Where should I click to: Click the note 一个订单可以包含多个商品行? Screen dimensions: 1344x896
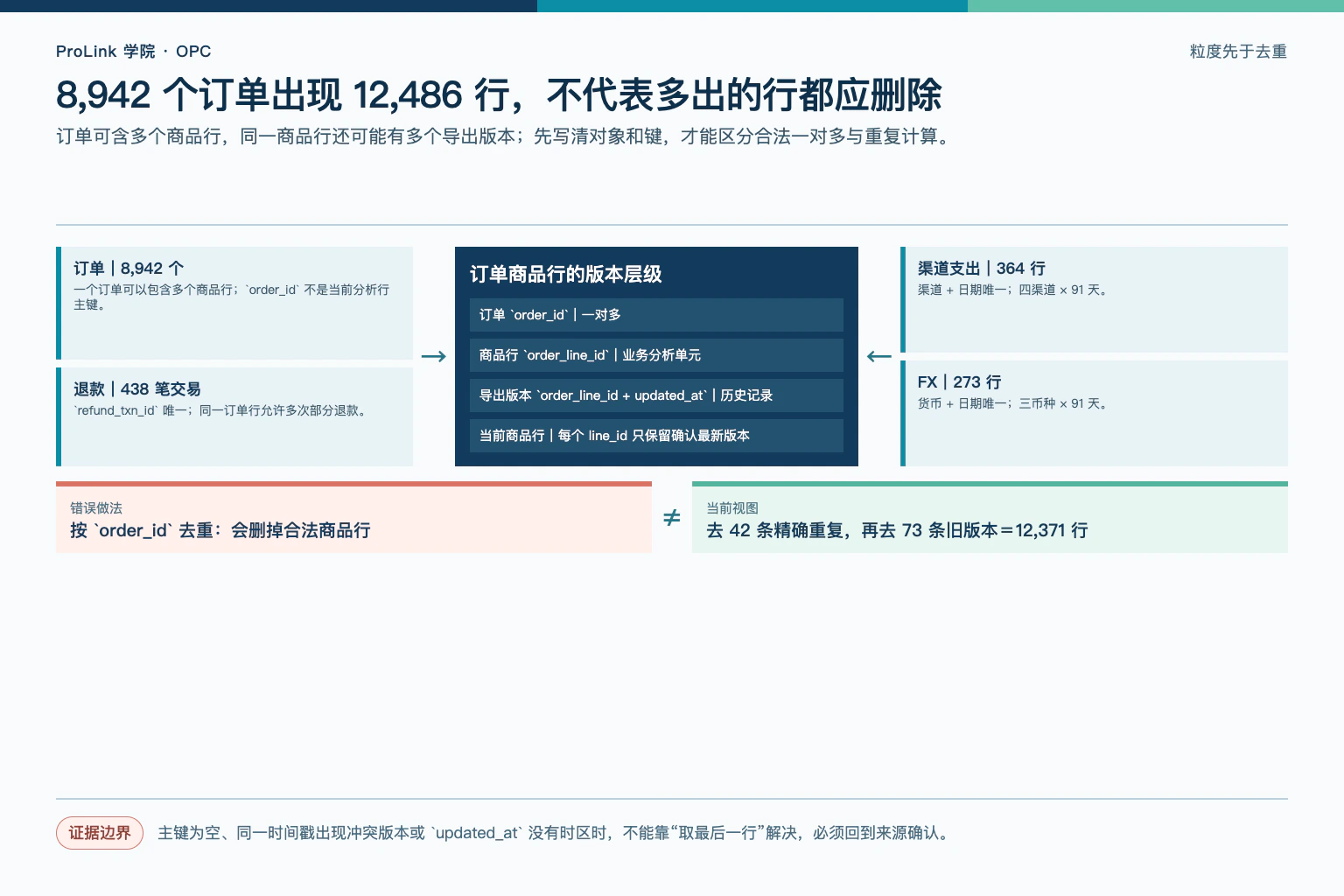[231, 297]
